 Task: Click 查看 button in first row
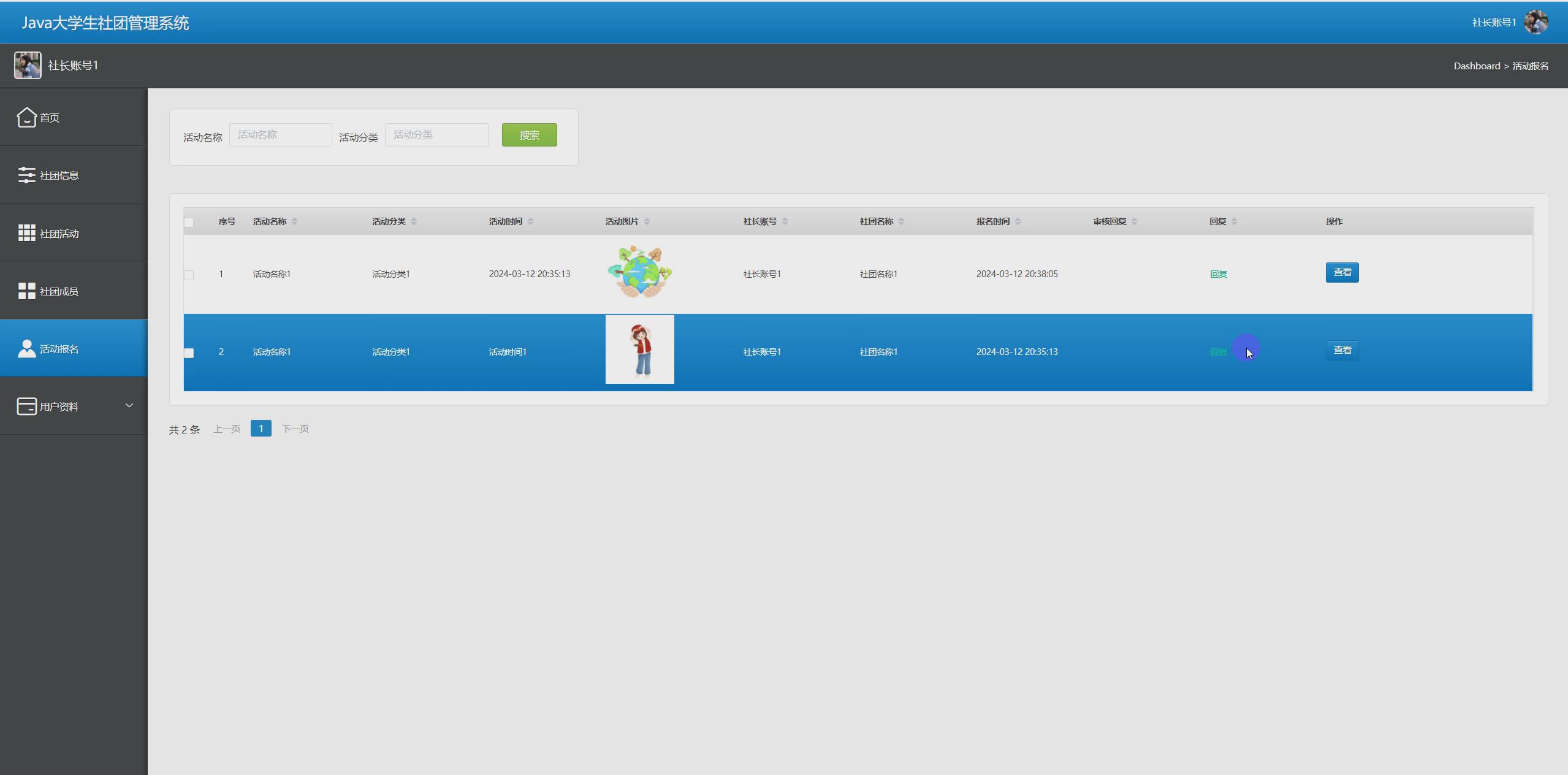click(x=1341, y=272)
